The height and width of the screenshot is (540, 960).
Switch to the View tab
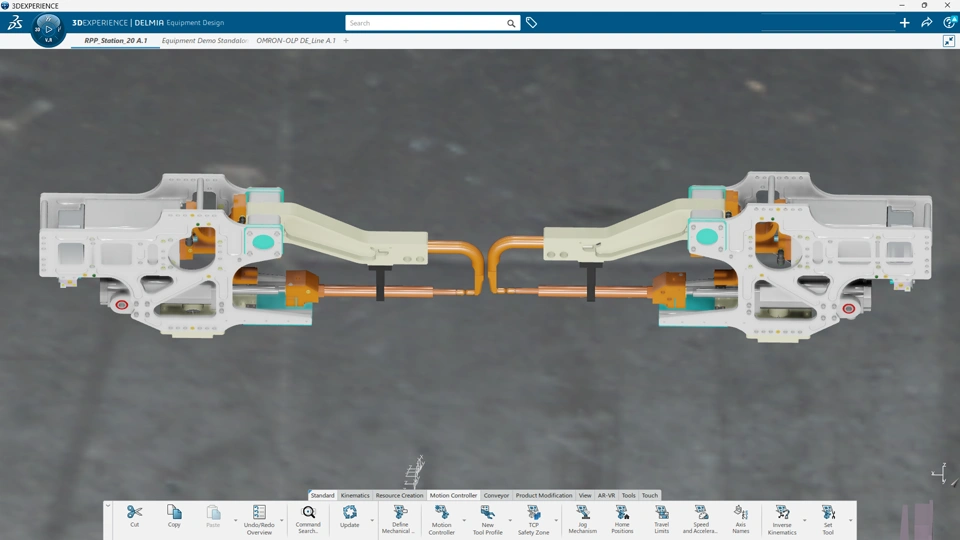tap(585, 495)
